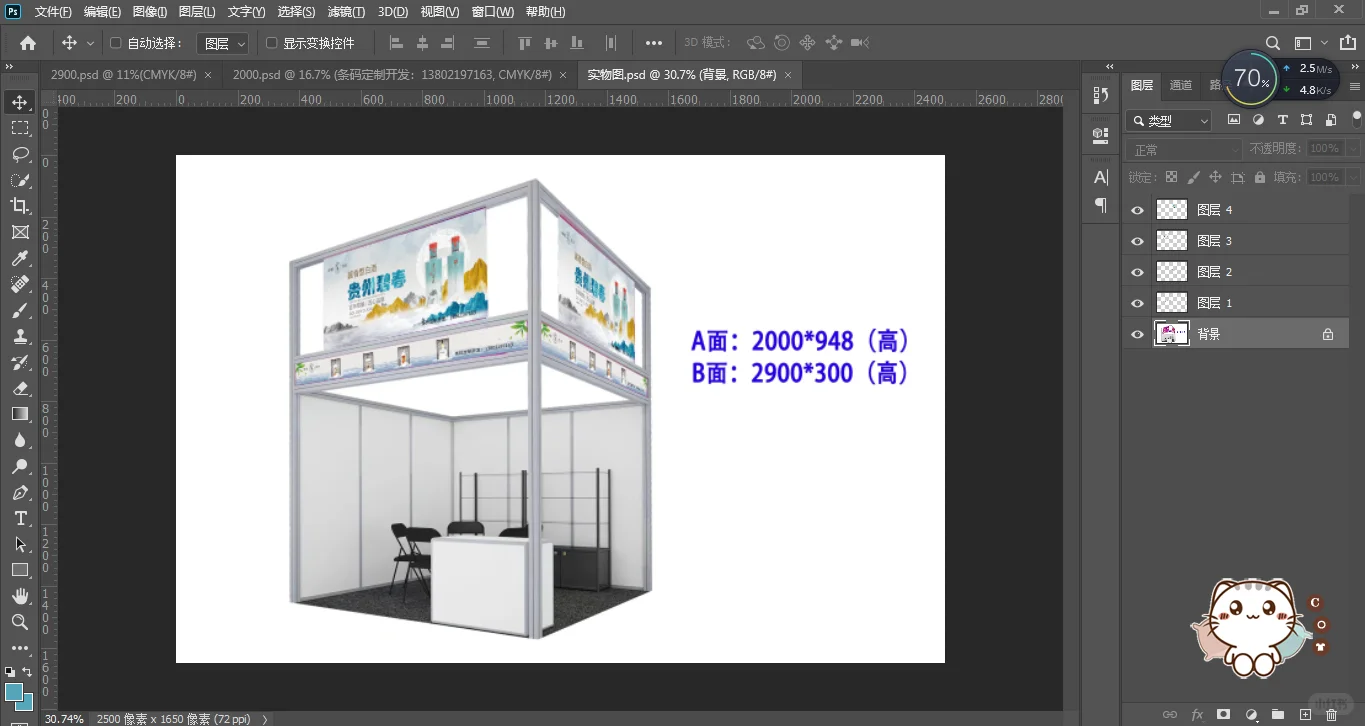Create a new layer group
The image size is (1365, 726).
tap(1277, 714)
